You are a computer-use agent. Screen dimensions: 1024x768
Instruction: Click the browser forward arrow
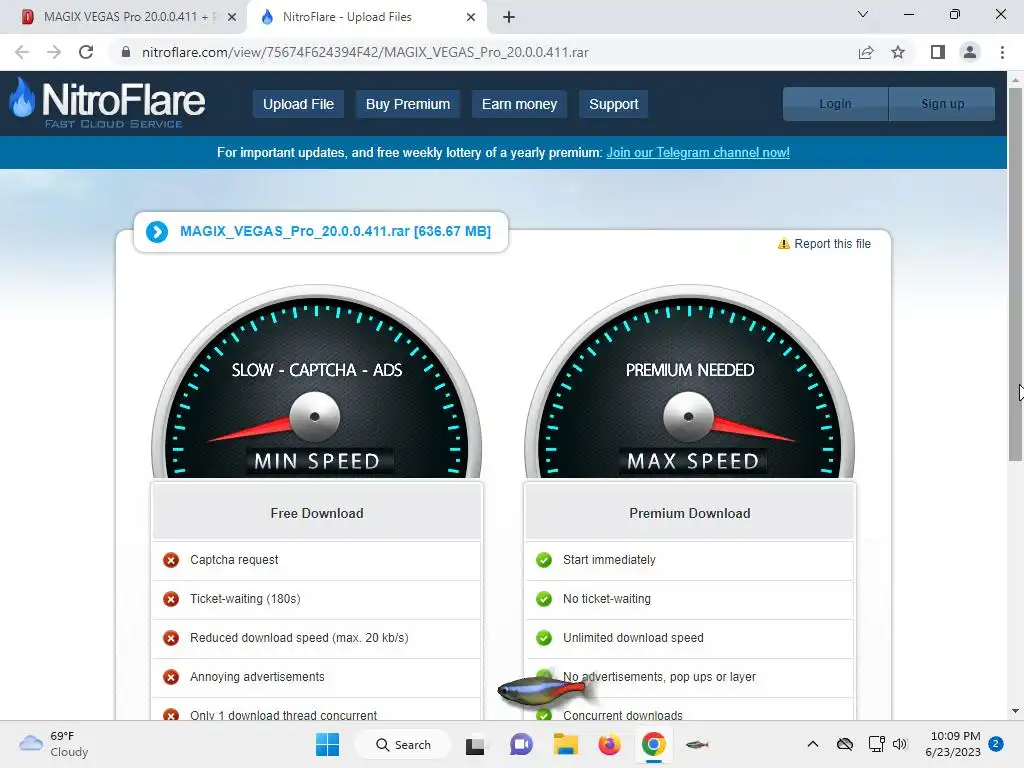pyautogui.click(x=54, y=52)
